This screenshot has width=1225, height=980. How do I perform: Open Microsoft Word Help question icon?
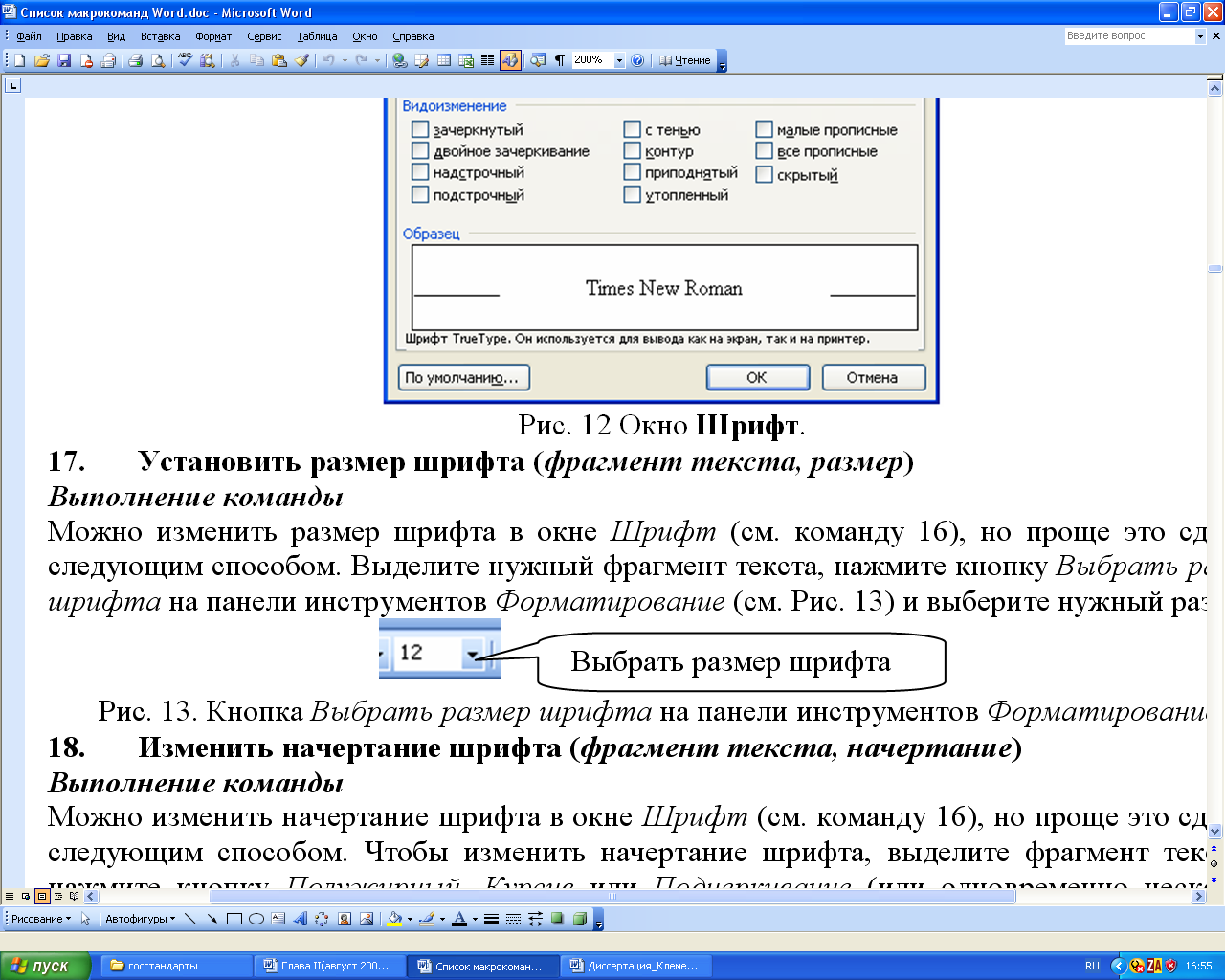637,60
